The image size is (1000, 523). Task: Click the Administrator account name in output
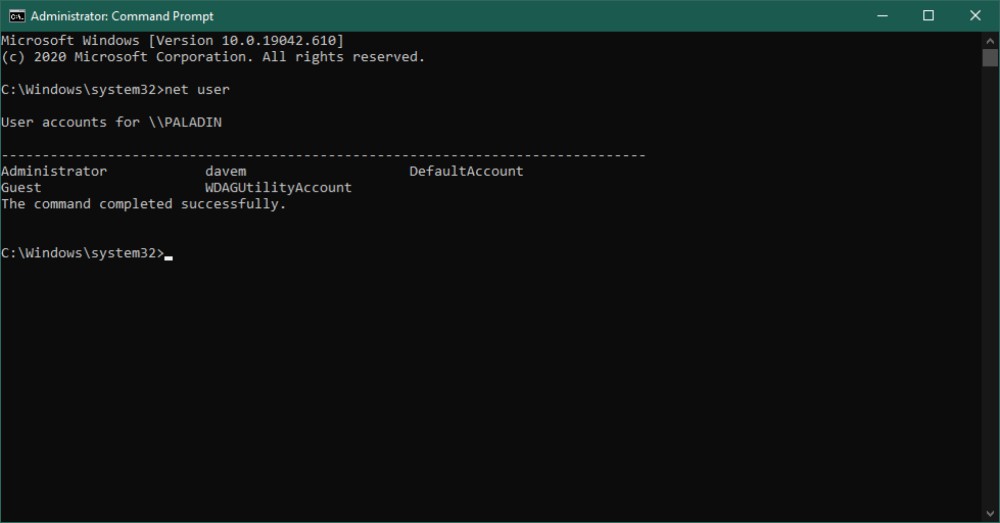click(54, 171)
